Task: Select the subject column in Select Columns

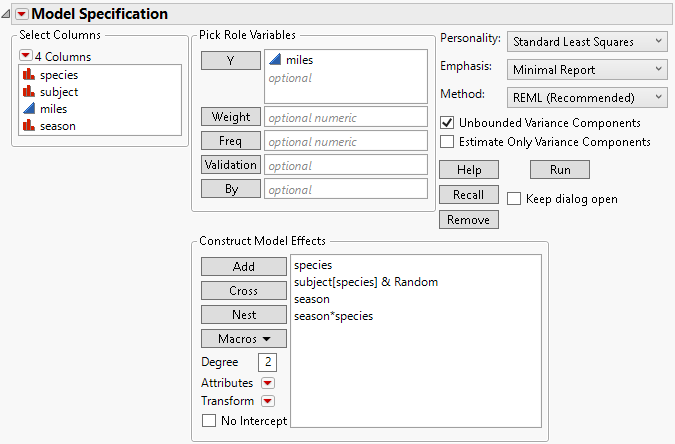Action: coord(59,92)
